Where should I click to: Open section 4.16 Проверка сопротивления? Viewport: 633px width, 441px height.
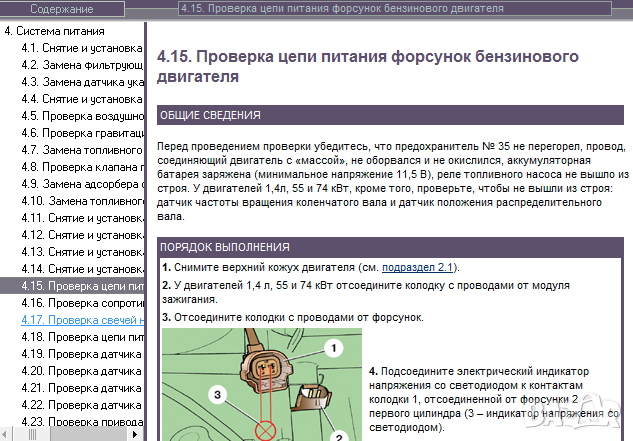(83, 303)
